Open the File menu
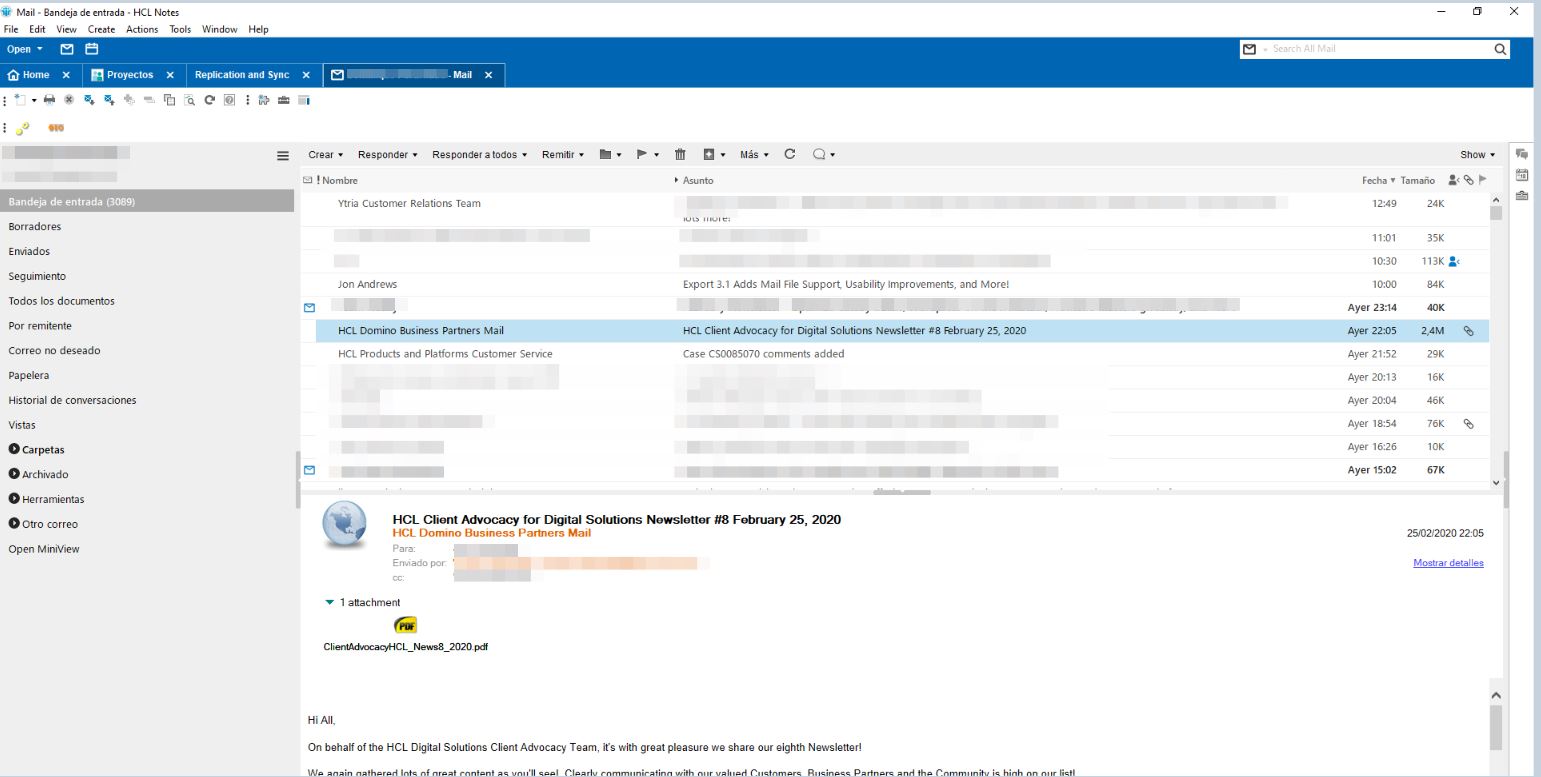The width and height of the screenshot is (1541, 777). point(11,29)
